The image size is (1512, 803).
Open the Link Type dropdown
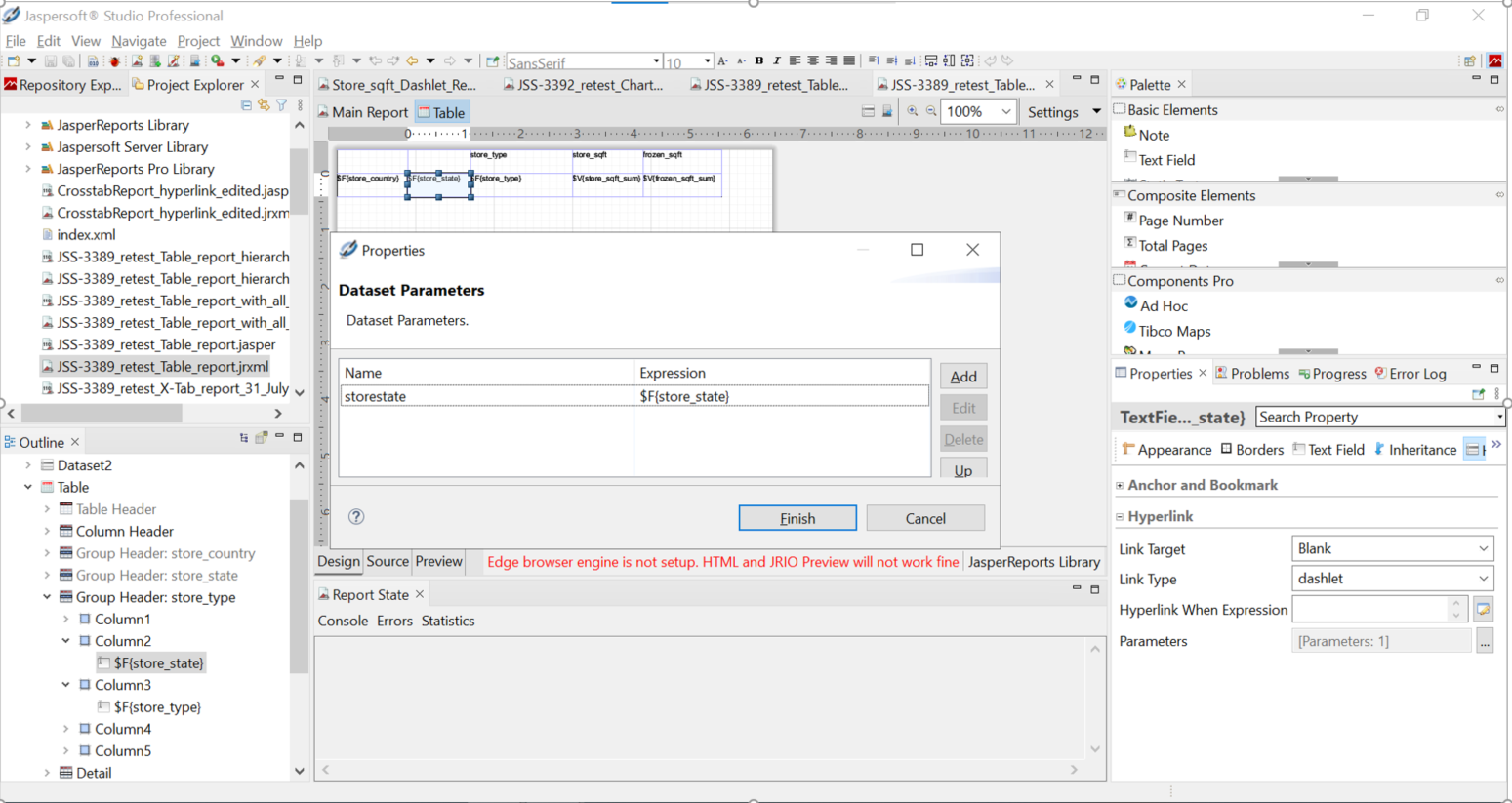(x=1483, y=579)
